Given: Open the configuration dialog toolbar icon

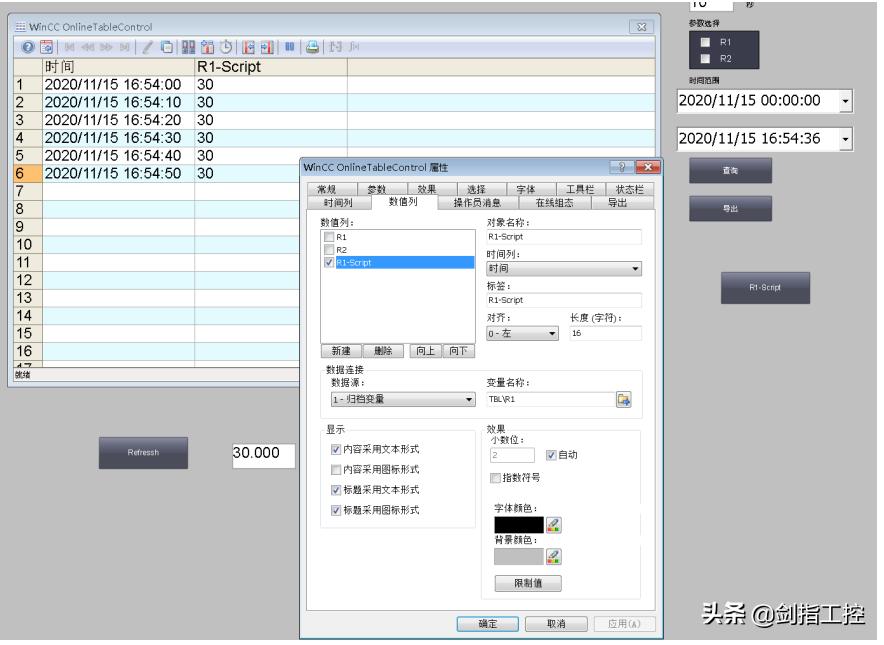Looking at the screenshot, I should click(47, 48).
